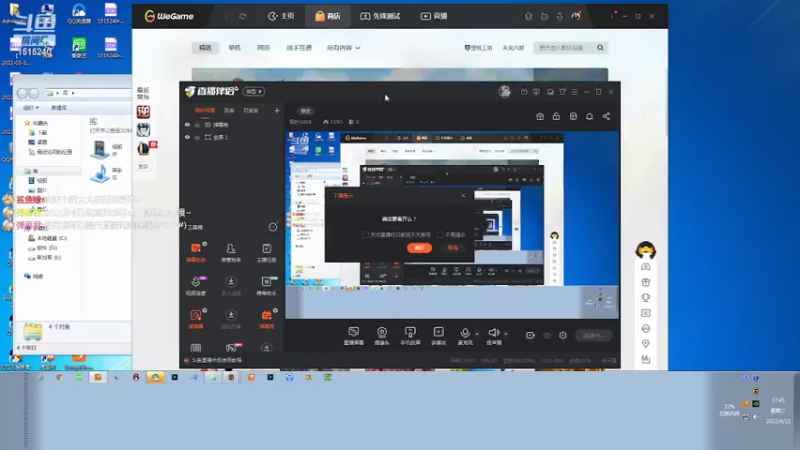Click the mascot avatar on the right floating bar

click(x=645, y=249)
